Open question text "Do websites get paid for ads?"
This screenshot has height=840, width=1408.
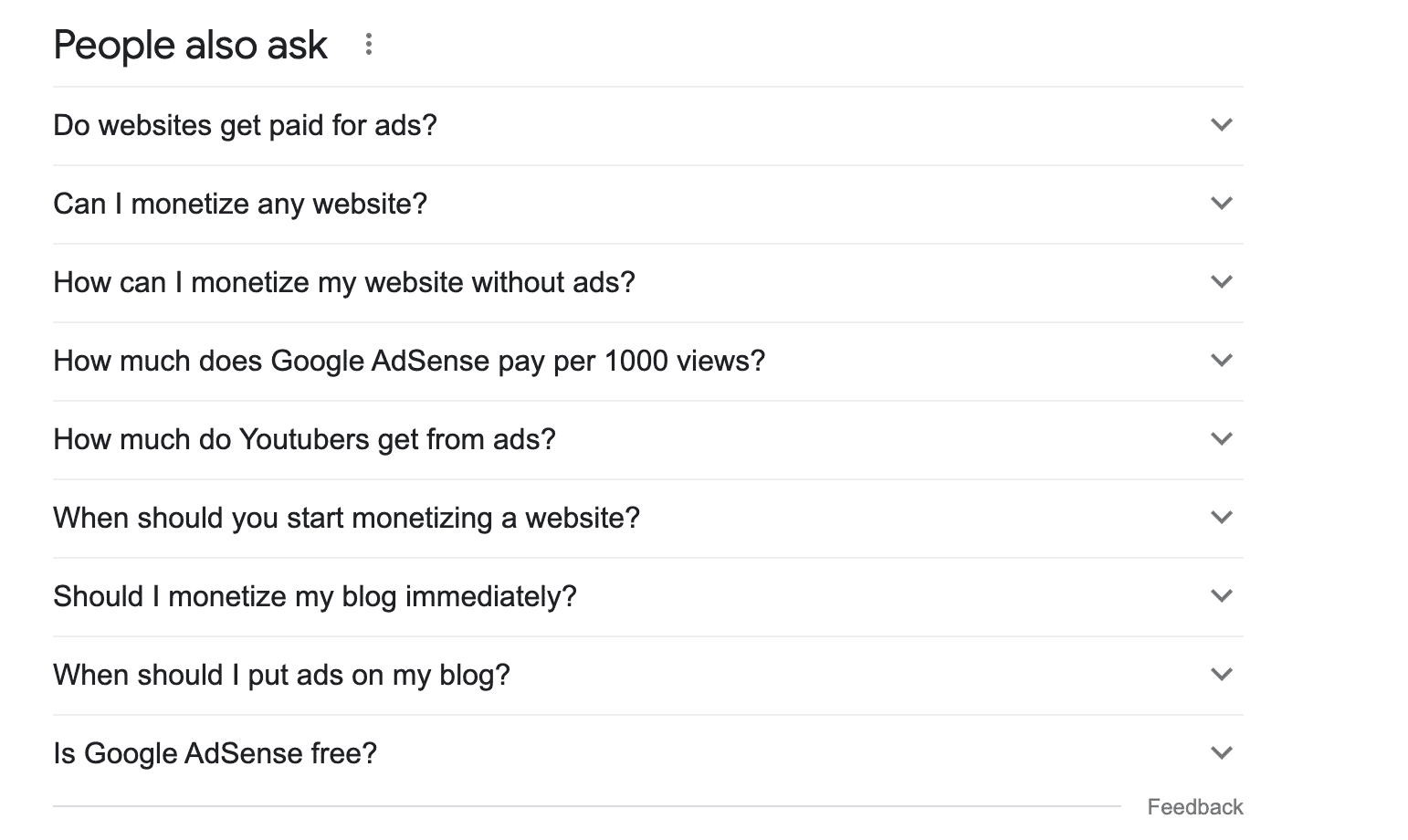coord(245,125)
